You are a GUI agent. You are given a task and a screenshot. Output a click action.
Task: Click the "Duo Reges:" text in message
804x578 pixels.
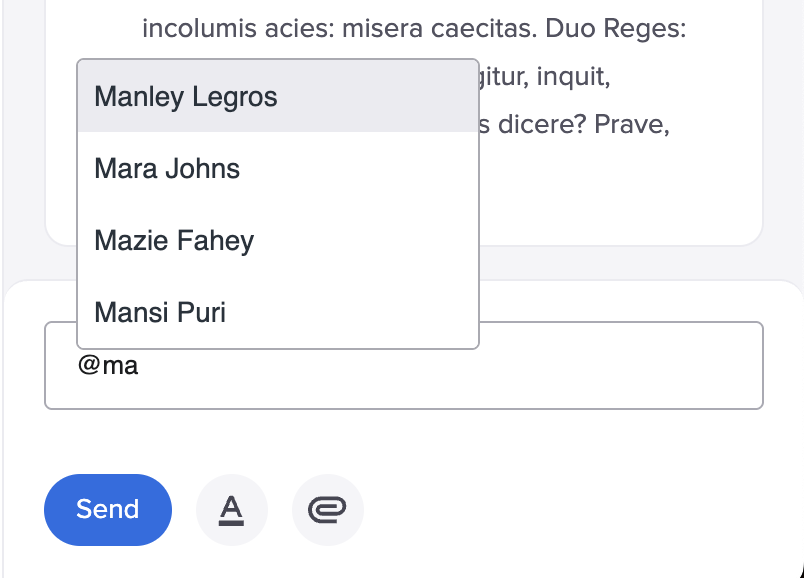pos(615,28)
